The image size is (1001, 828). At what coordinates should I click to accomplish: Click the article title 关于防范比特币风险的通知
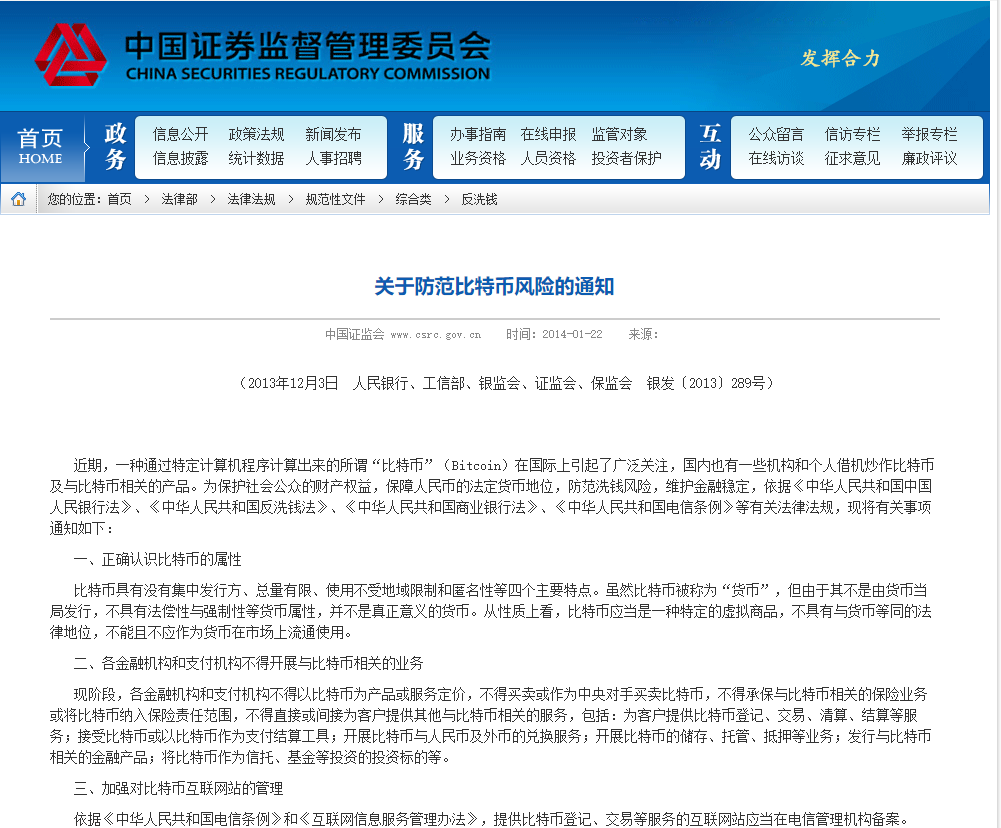[494, 287]
